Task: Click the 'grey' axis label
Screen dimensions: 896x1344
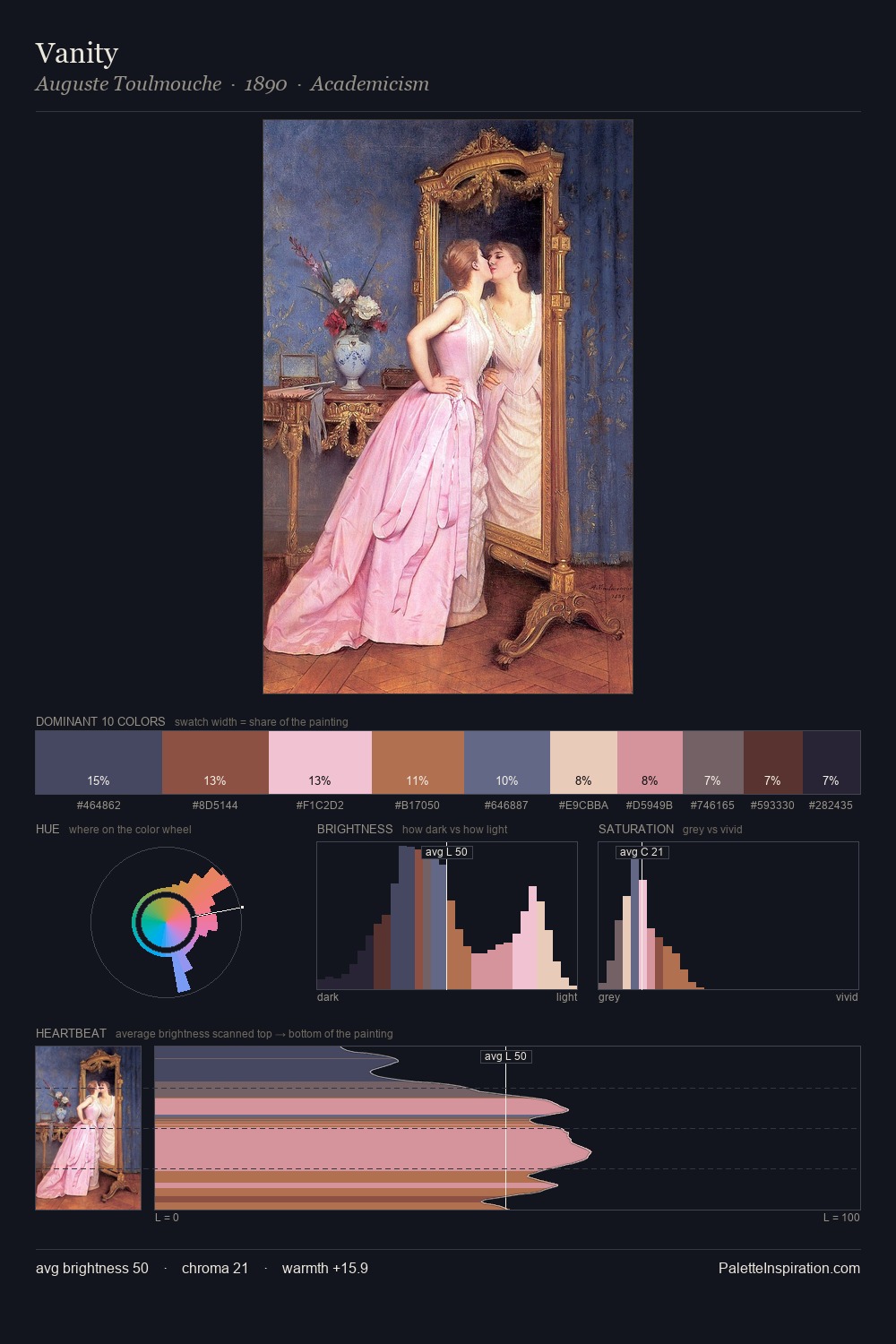Action: click(x=609, y=997)
